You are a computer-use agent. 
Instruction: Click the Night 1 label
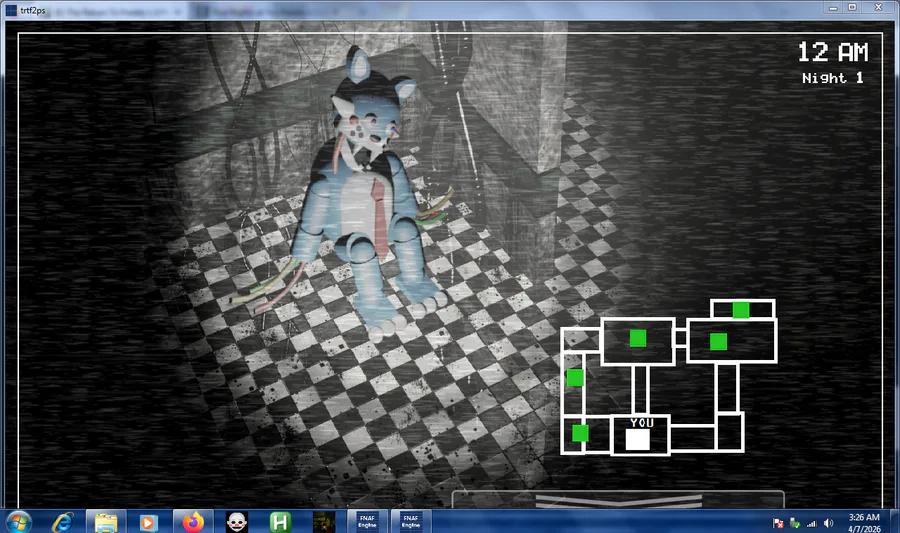pos(832,78)
